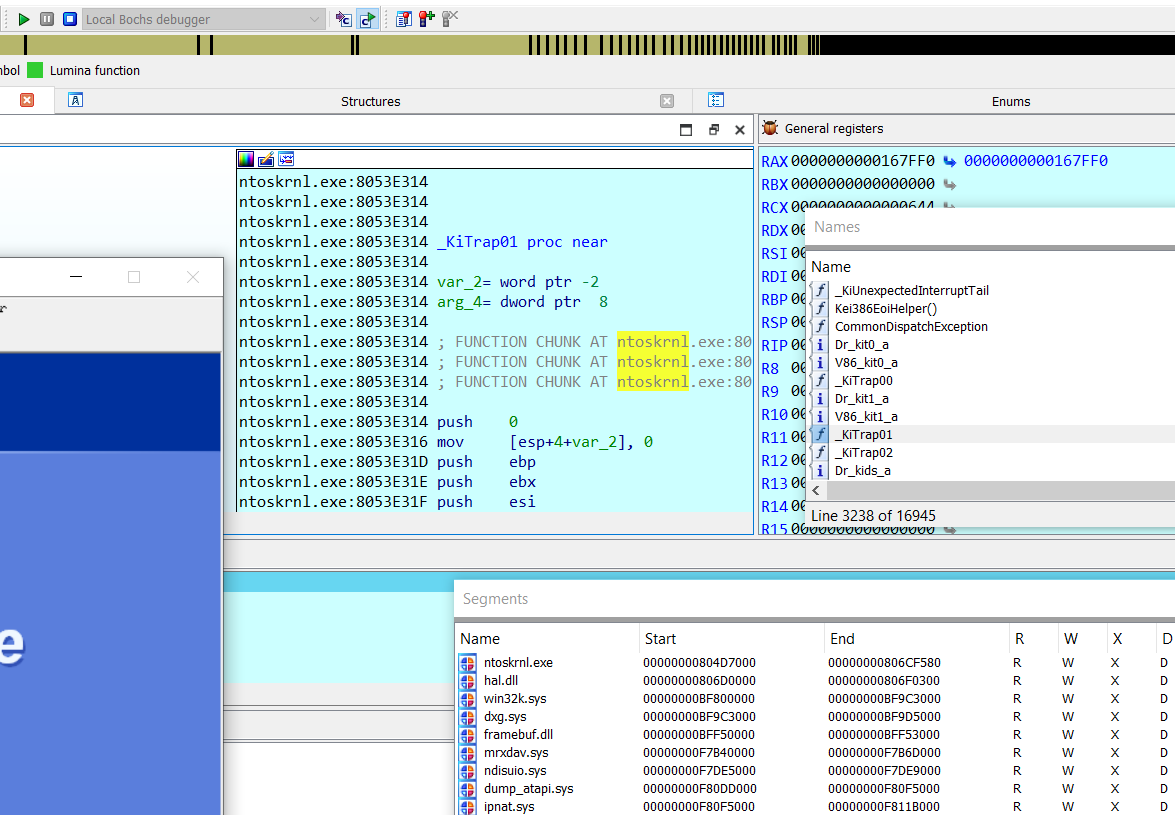Terminate the process with the blue stop button
The height and width of the screenshot is (815, 1175).
[70, 19]
